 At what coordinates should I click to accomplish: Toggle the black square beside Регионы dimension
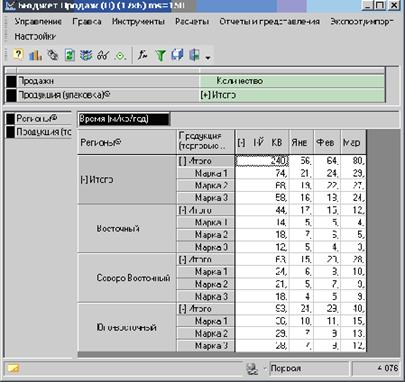pos(11,119)
